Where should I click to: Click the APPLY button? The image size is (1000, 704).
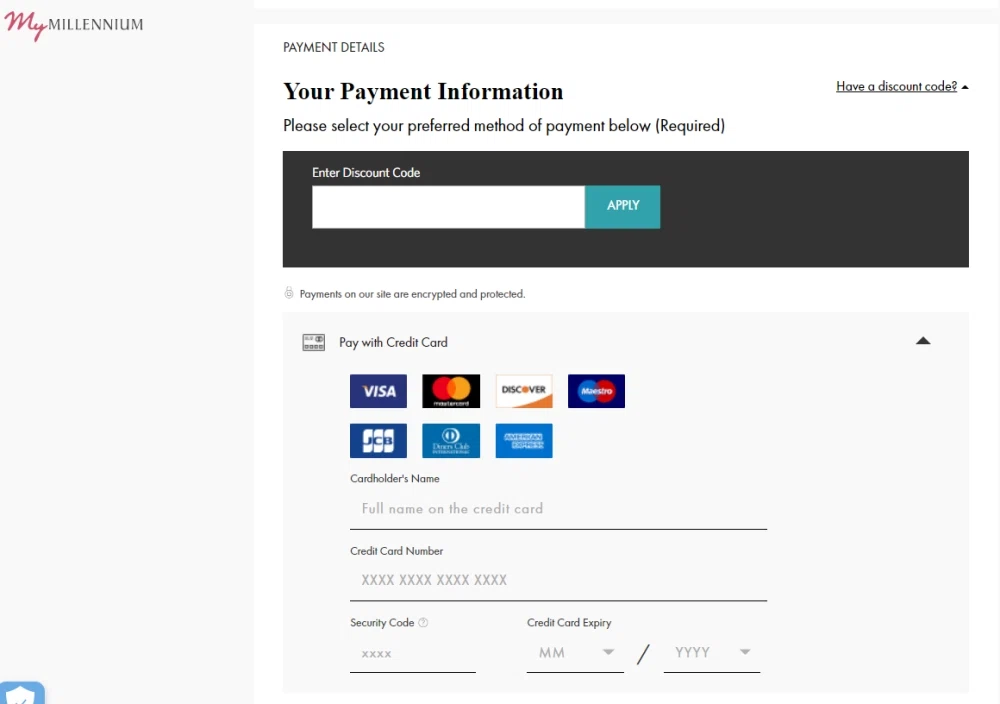coord(622,206)
